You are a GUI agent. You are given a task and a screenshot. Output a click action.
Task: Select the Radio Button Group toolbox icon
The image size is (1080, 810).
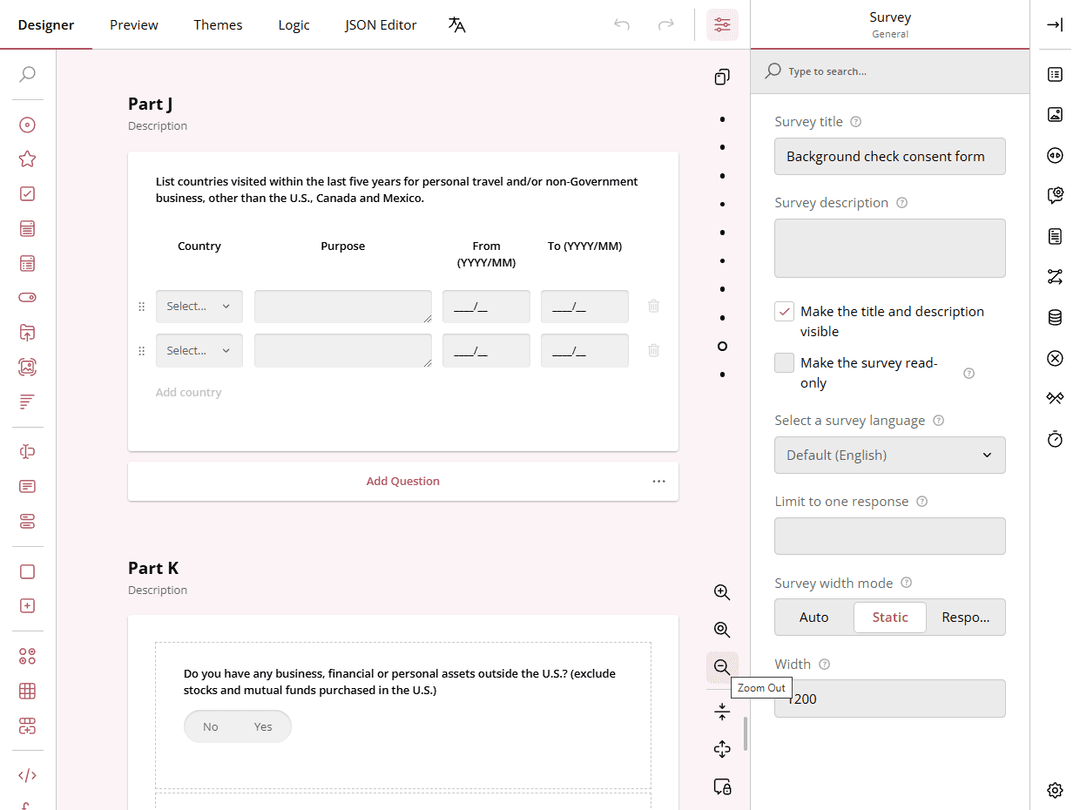(x=28, y=125)
